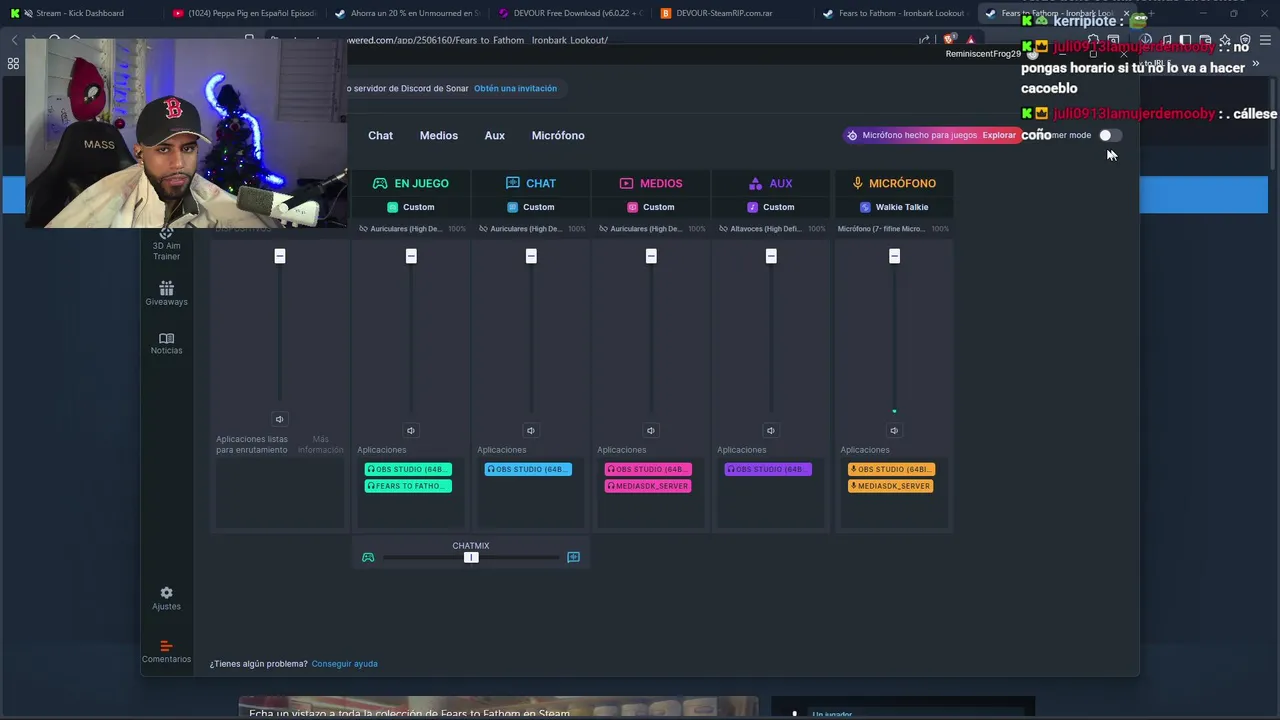Click the AUX channel shapes icon
1280x720 pixels.
[x=755, y=183]
